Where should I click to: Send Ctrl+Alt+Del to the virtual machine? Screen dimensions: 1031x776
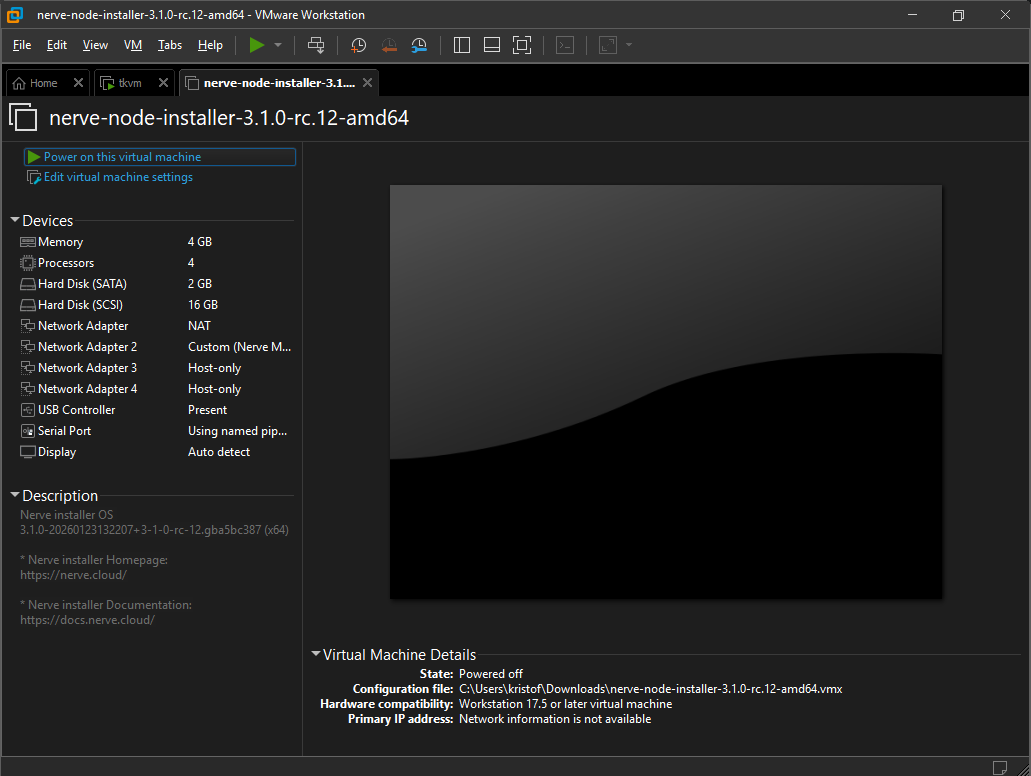314,45
